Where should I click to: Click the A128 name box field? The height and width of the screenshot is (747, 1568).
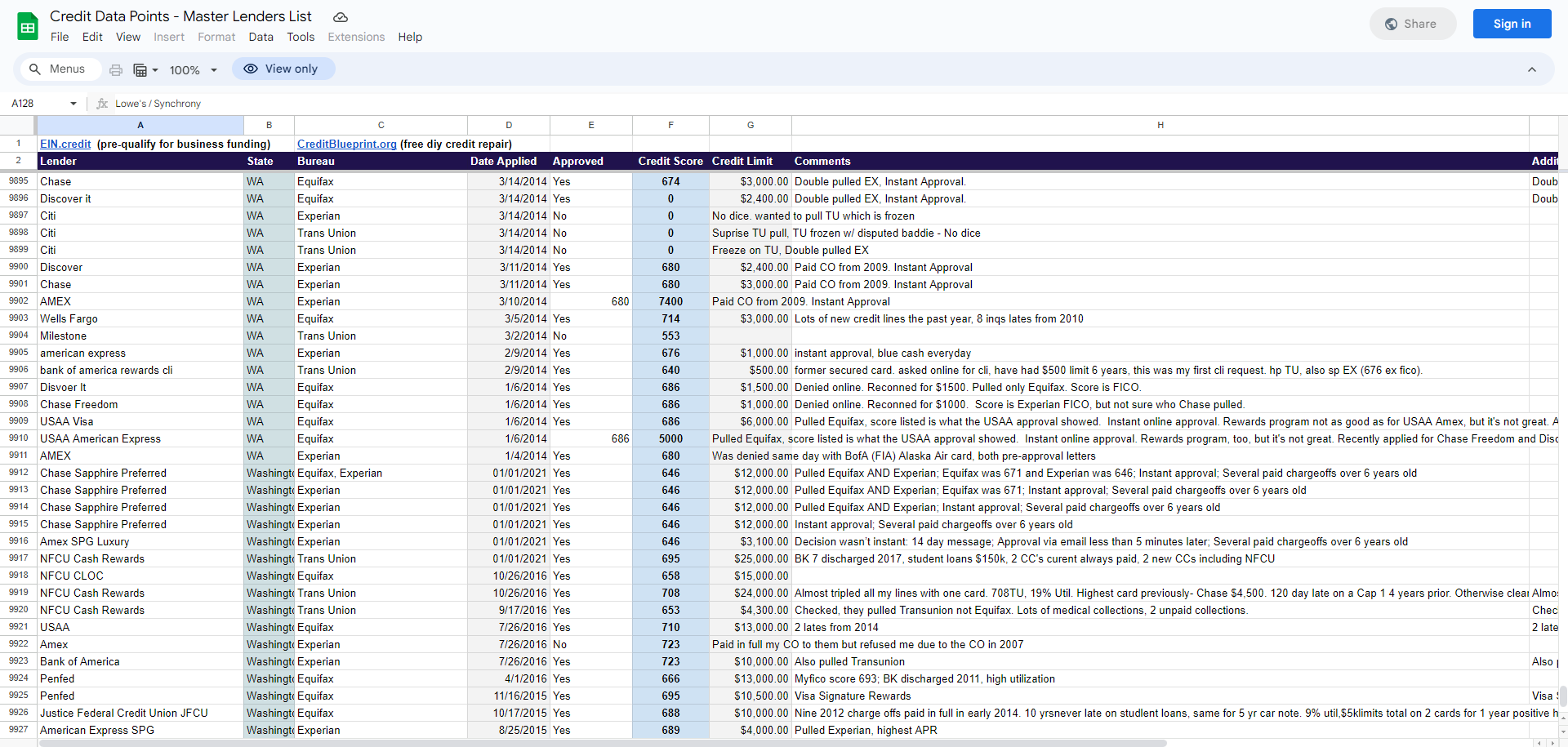pyautogui.click(x=37, y=104)
